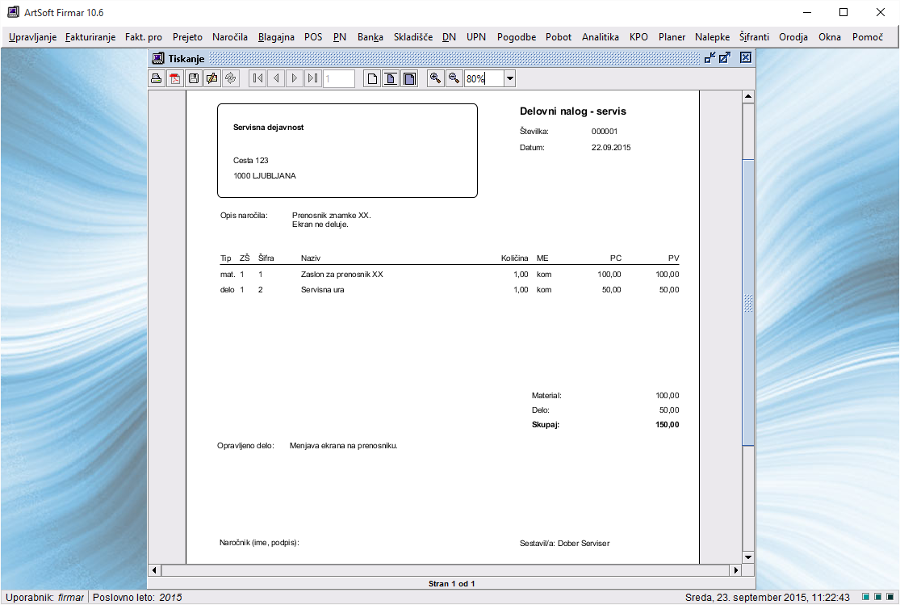
Task: Click the save diskette icon
Action: point(194,78)
